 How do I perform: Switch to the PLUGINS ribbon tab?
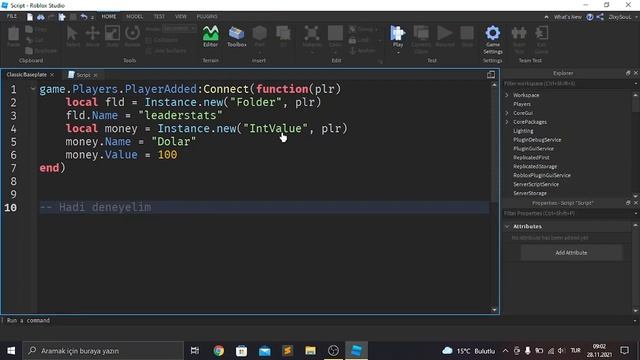pyautogui.click(x=207, y=16)
